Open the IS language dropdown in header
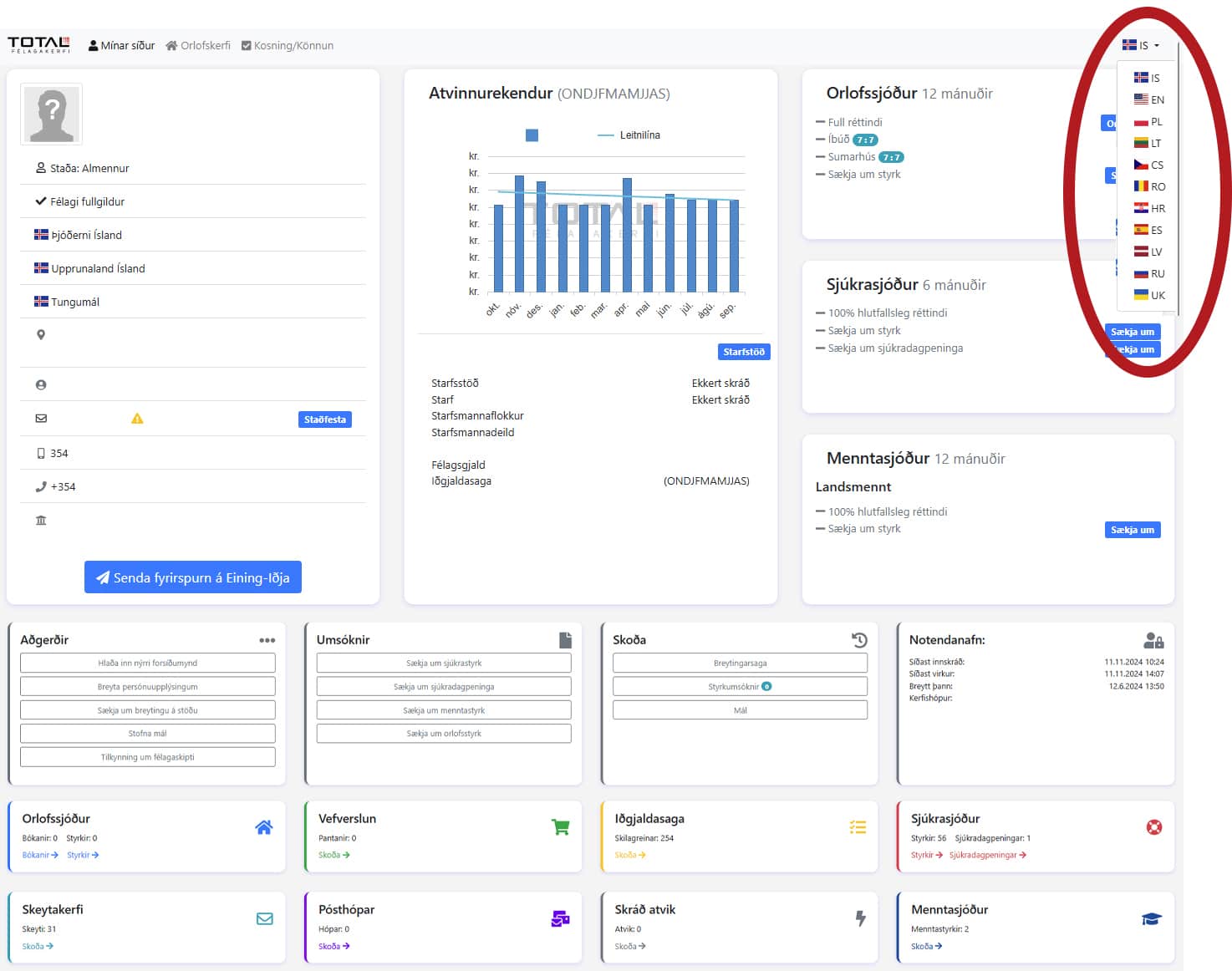The height and width of the screenshot is (971, 1232). pos(1141,45)
